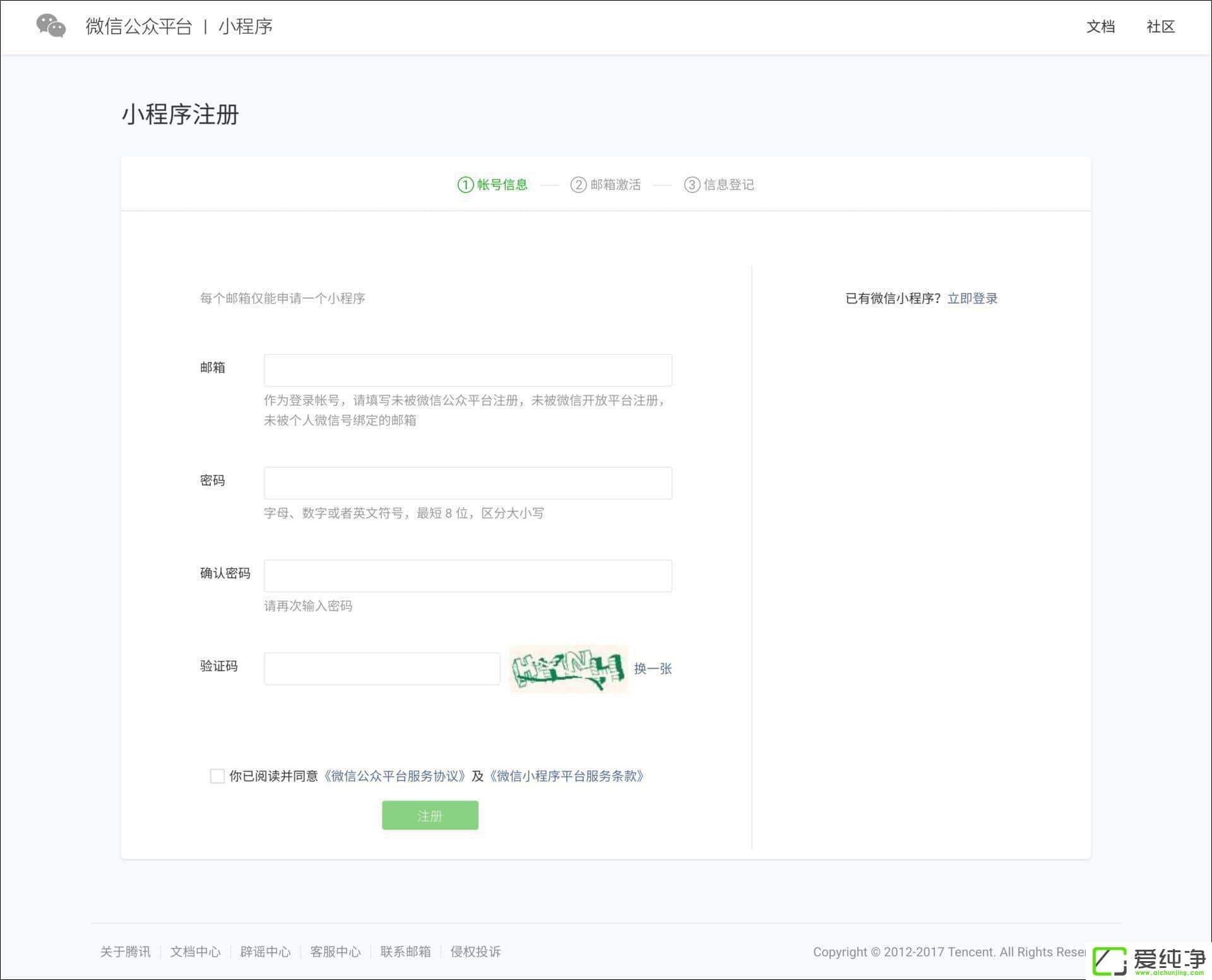The height and width of the screenshot is (980, 1212).
Task: Focus the 密码 input field
Action: [x=468, y=483]
